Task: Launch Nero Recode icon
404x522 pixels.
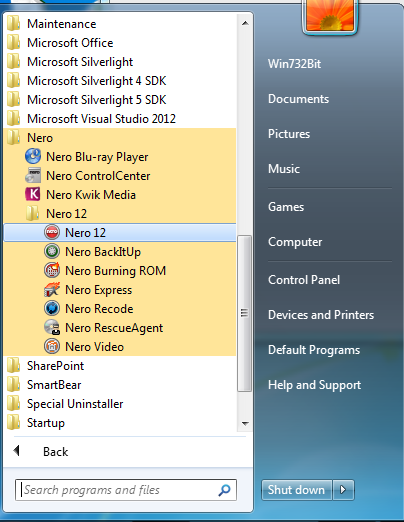Action: tap(52, 309)
